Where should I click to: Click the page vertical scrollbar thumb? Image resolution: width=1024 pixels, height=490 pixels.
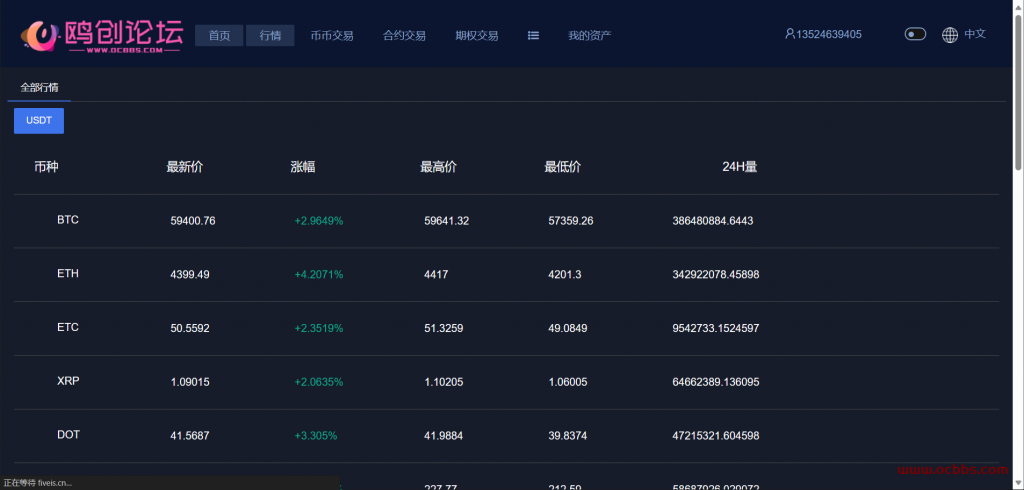coord(1018,91)
